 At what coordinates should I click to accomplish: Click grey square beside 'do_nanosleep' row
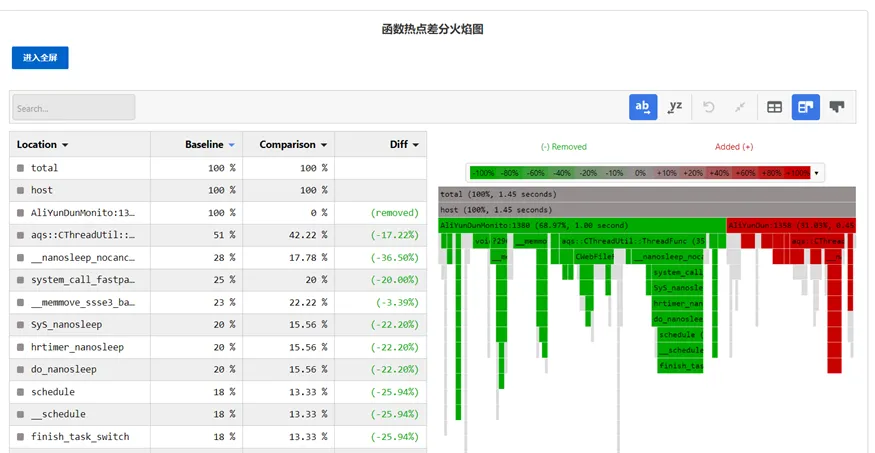point(21,369)
